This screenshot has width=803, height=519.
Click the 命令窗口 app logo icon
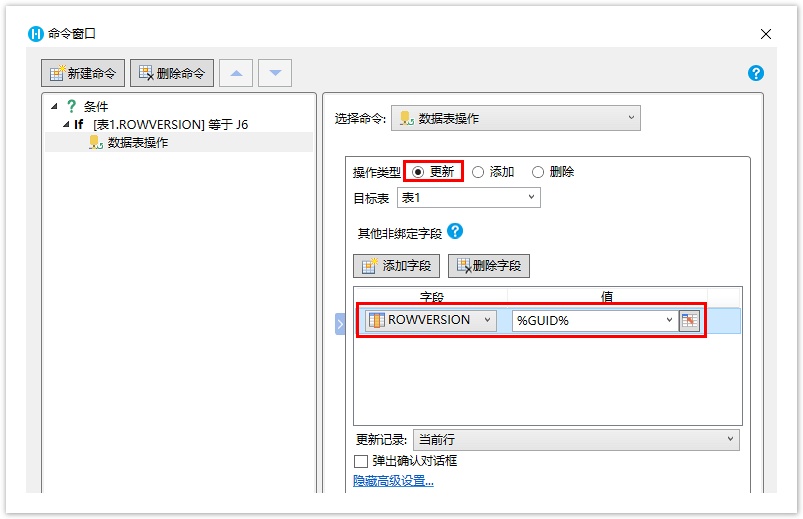coord(35,34)
